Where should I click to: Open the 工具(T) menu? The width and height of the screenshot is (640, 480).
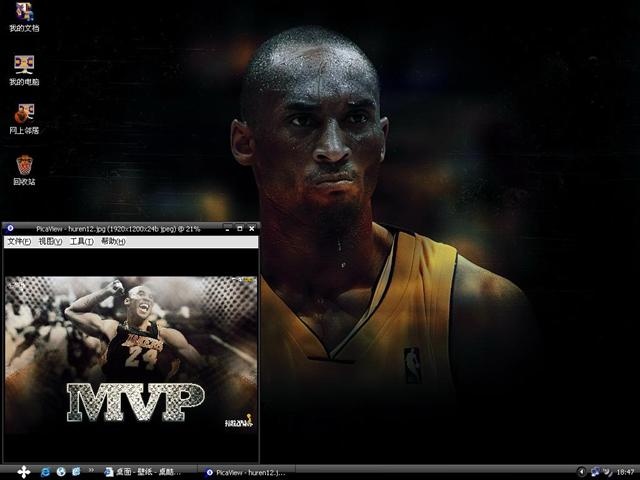pos(82,241)
